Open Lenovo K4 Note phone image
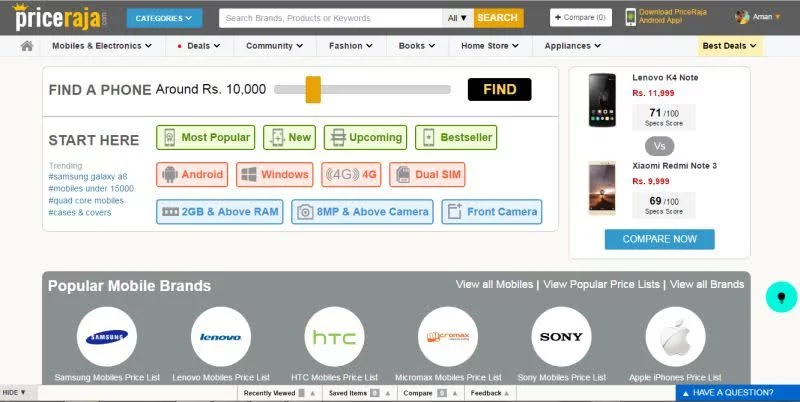800x402 pixels. 602,100
